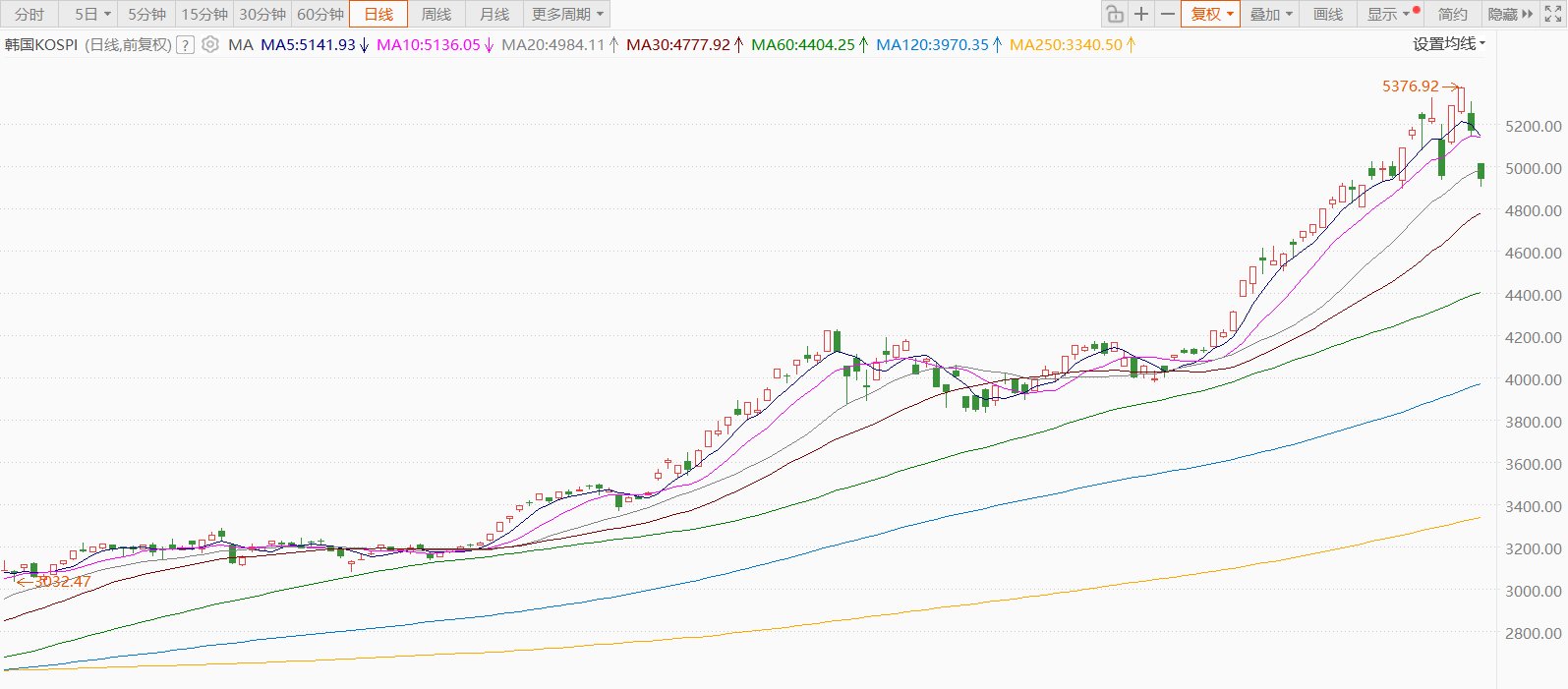
Task: Open the 5日 period dropdown
Action: (93, 14)
